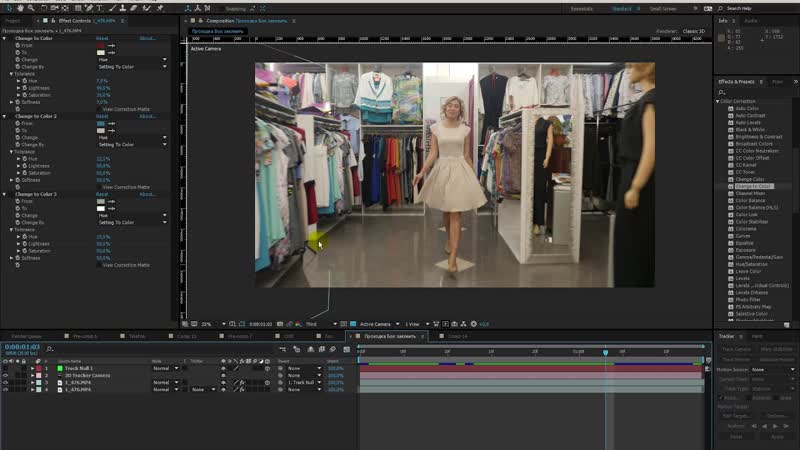Select the Pan Behind anchor point tool
The height and width of the screenshot is (450, 800).
tap(65, 8)
